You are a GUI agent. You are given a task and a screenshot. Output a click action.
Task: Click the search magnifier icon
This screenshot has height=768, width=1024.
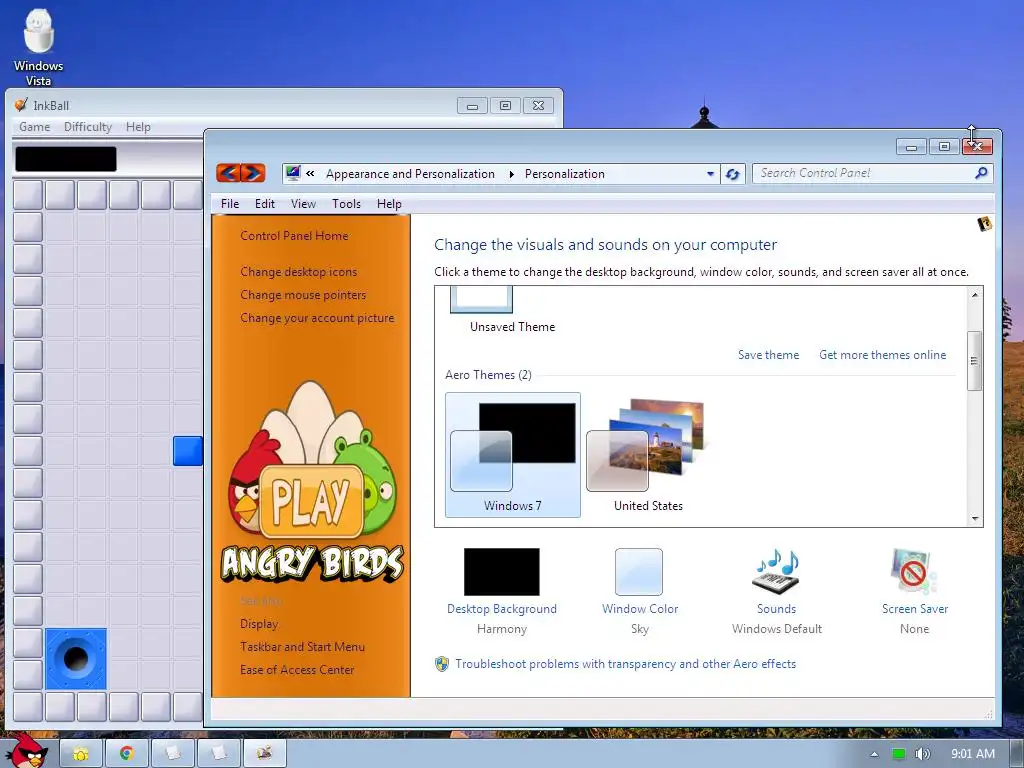point(981,173)
